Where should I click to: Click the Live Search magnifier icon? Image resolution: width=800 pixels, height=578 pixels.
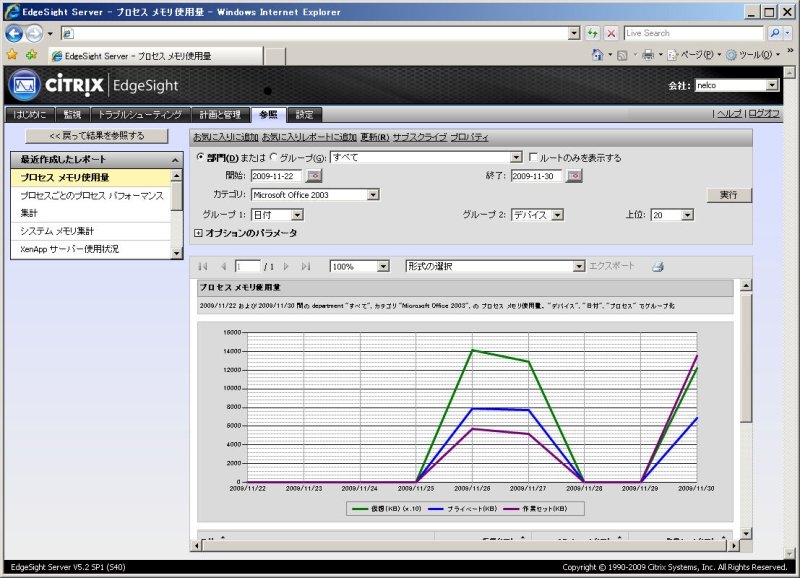(774, 33)
